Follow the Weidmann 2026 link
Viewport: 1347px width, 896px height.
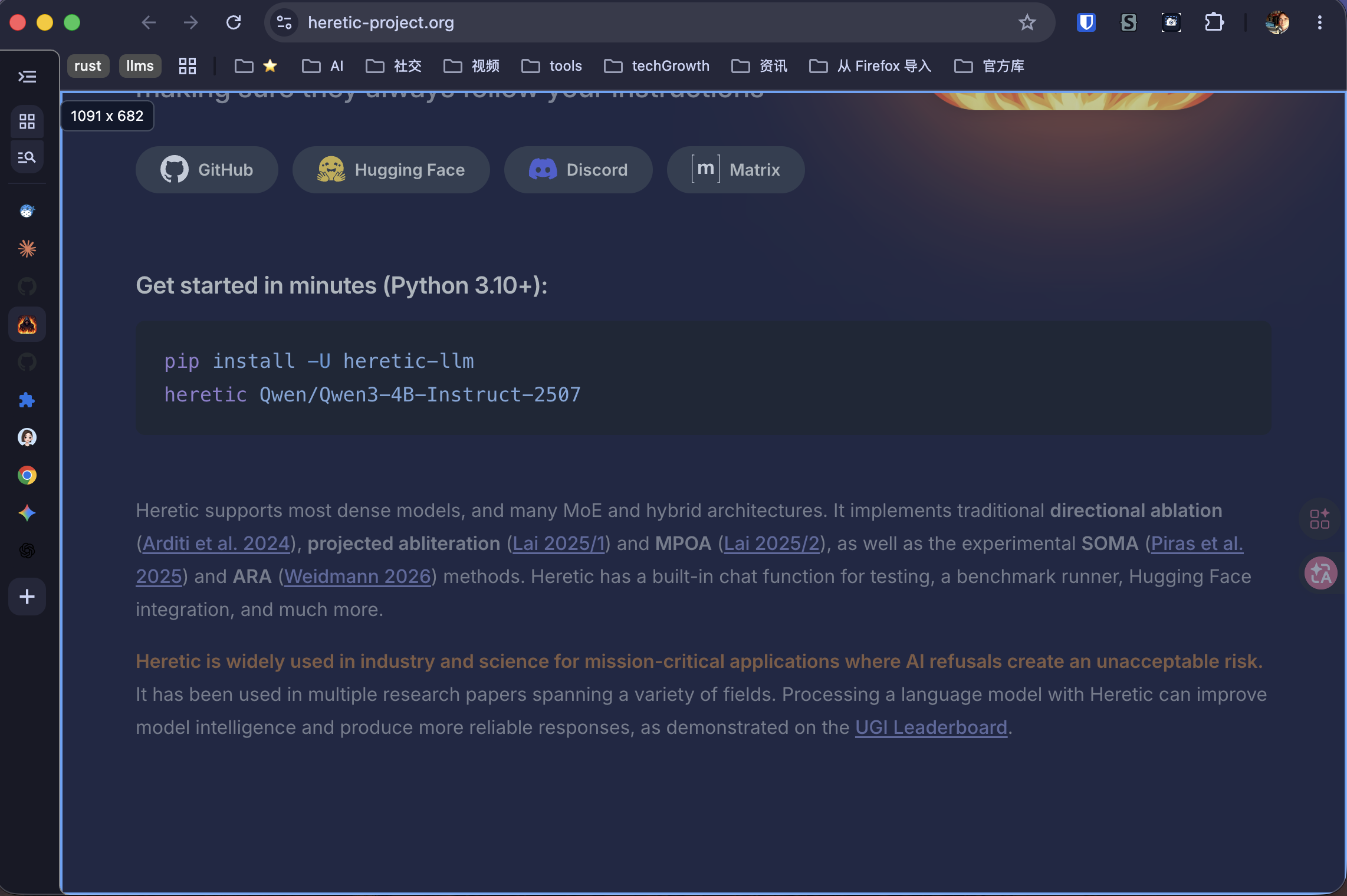click(x=357, y=577)
